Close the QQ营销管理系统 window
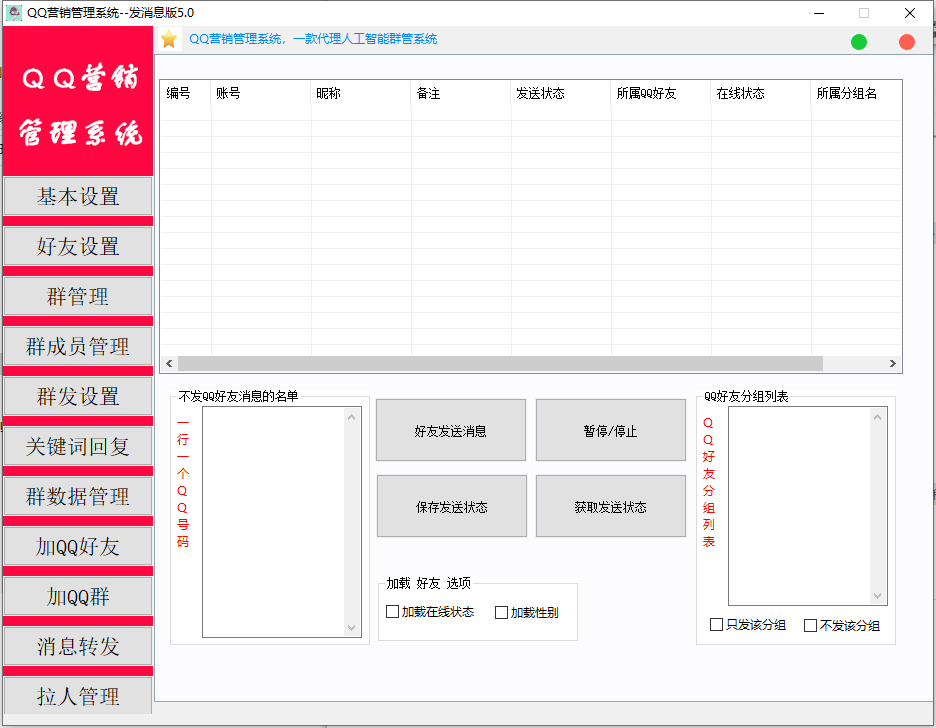This screenshot has height=728, width=936. 910,13
